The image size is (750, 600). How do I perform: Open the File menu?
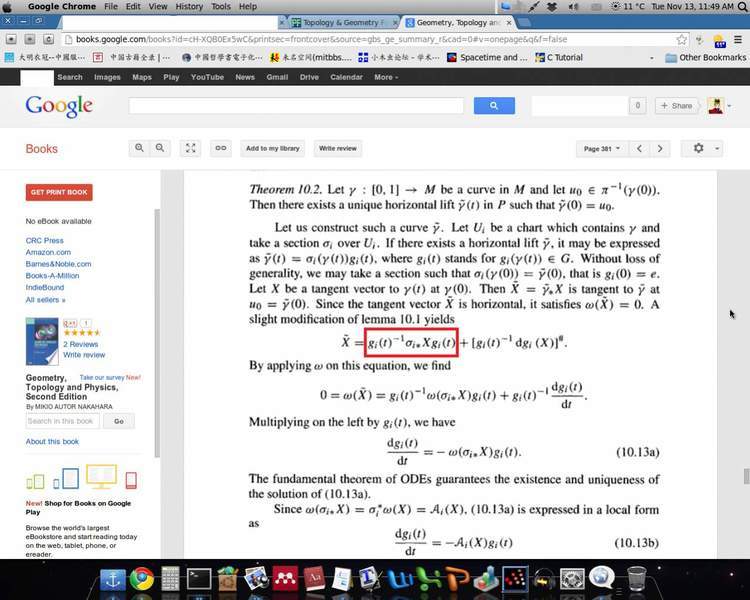coord(111,6)
